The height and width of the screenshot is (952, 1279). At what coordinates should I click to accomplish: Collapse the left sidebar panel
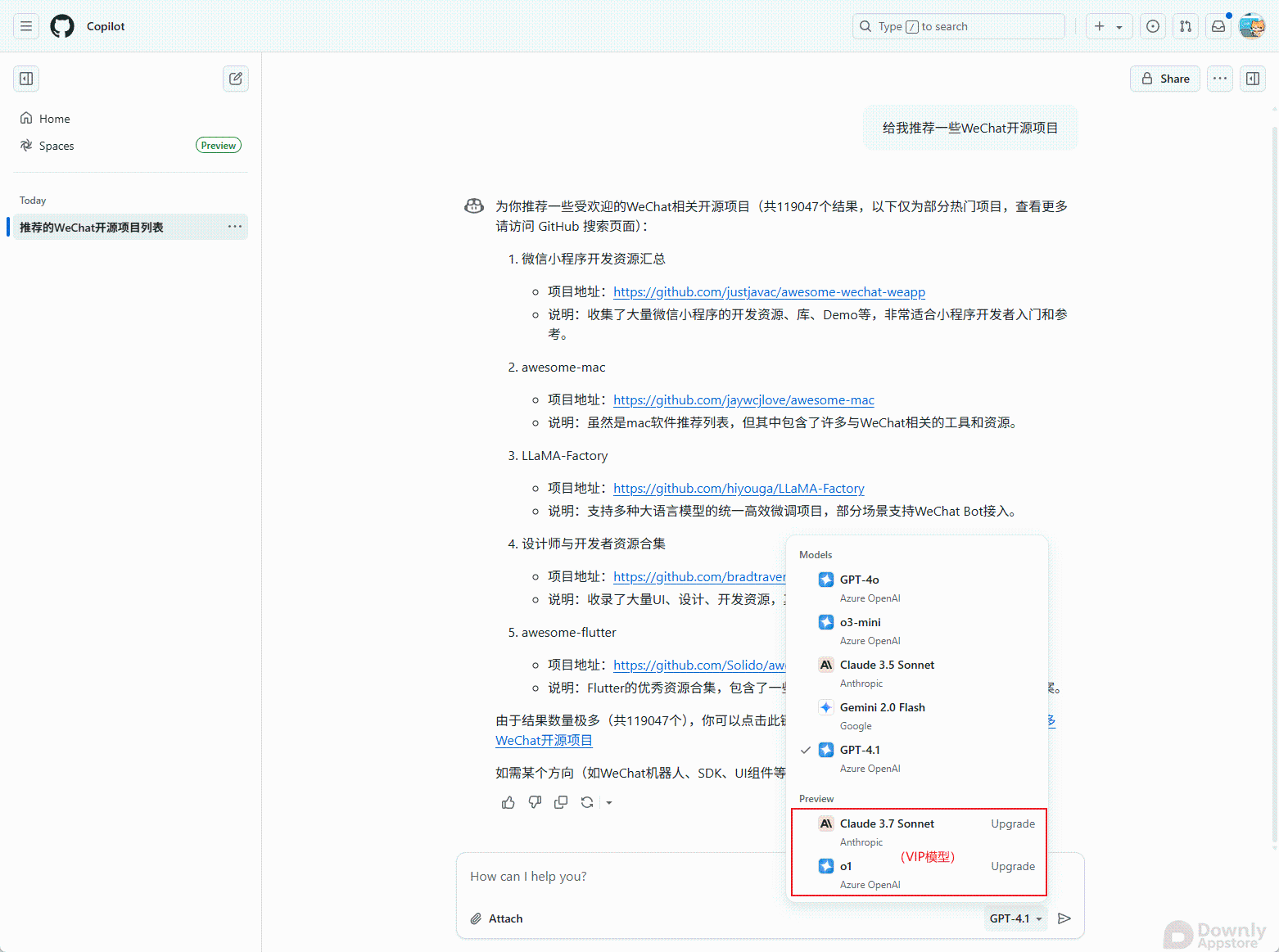[26, 79]
